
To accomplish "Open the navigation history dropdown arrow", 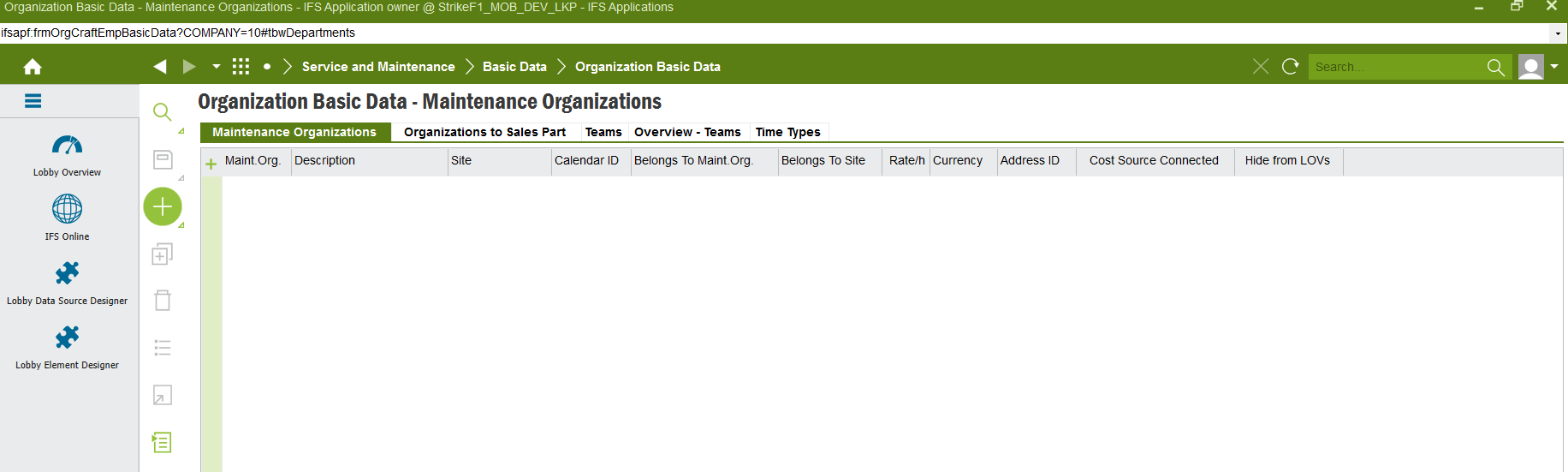I will click(x=216, y=67).
